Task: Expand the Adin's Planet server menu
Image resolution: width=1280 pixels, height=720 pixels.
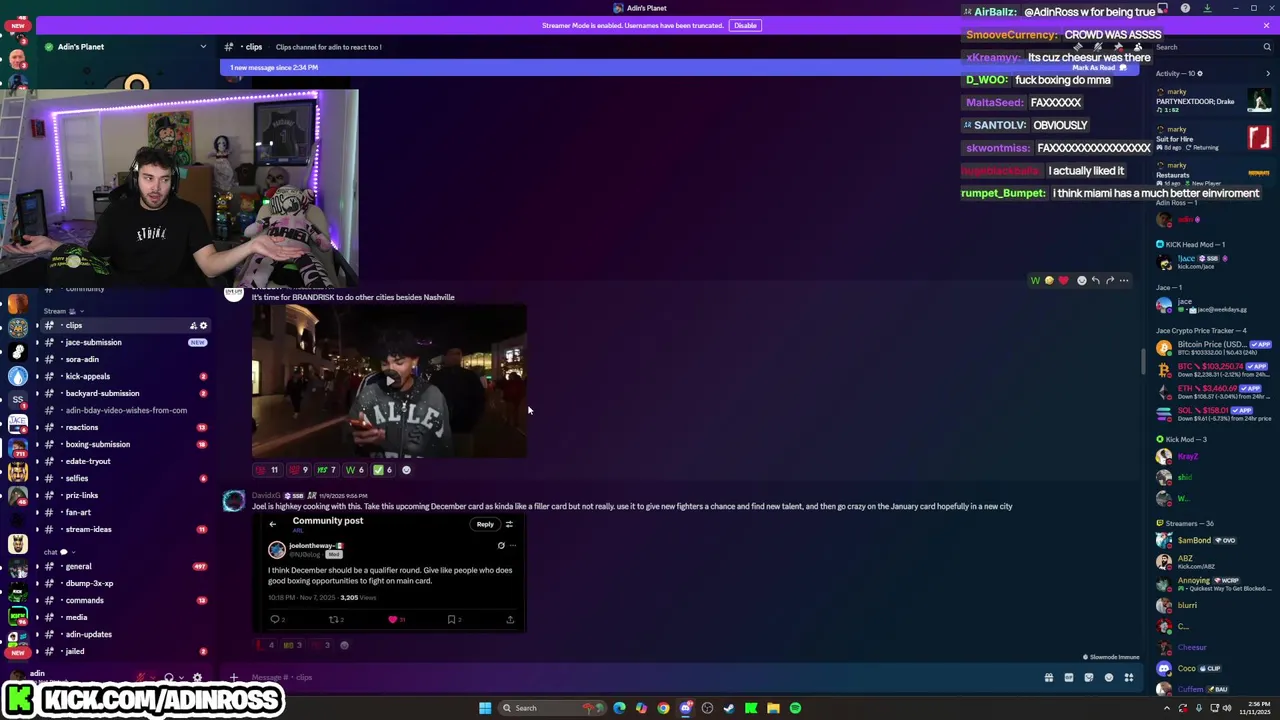Action: tap(203, 47)
